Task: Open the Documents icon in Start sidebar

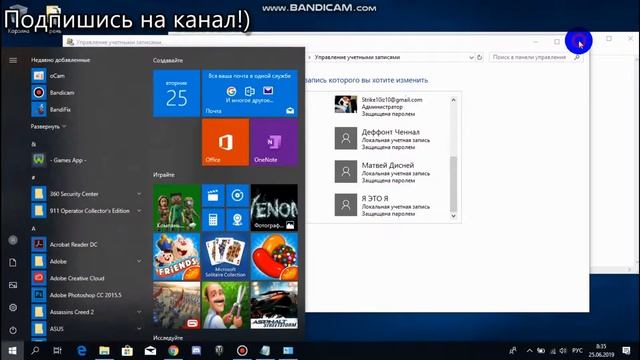Action: 13,262
